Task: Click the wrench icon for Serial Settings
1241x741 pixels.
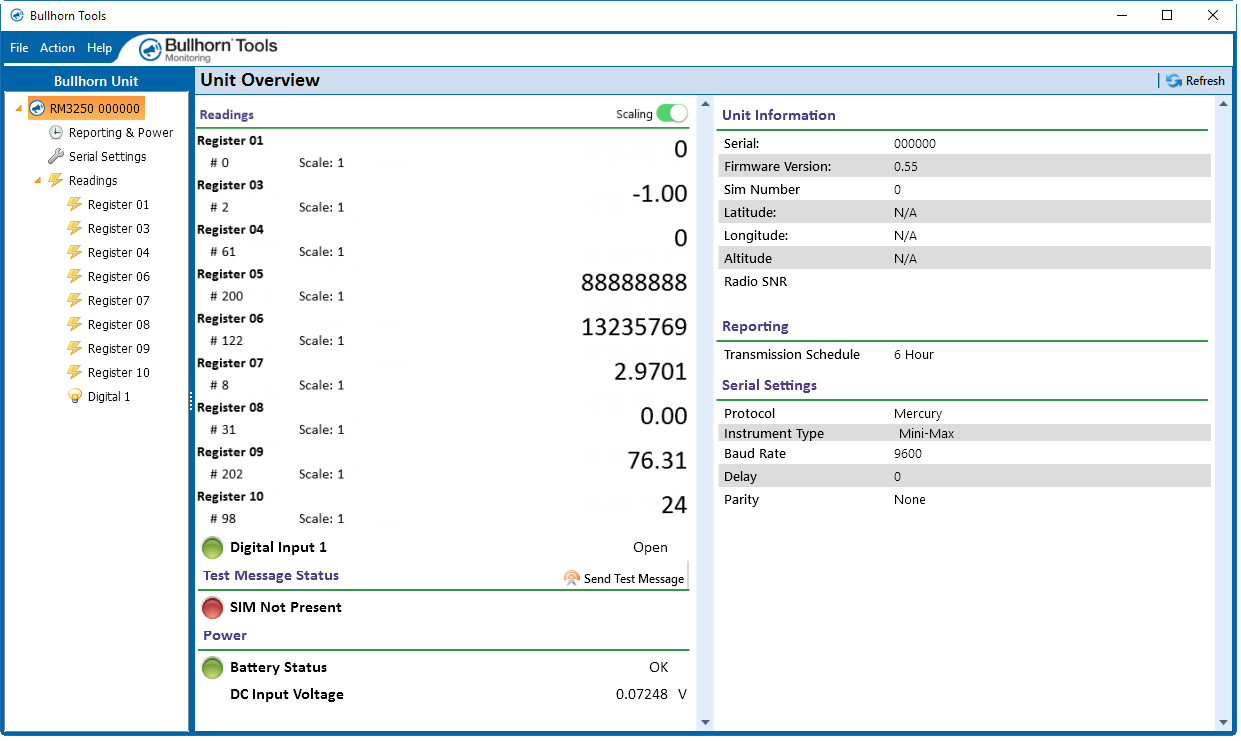Action: pos(56,156)
